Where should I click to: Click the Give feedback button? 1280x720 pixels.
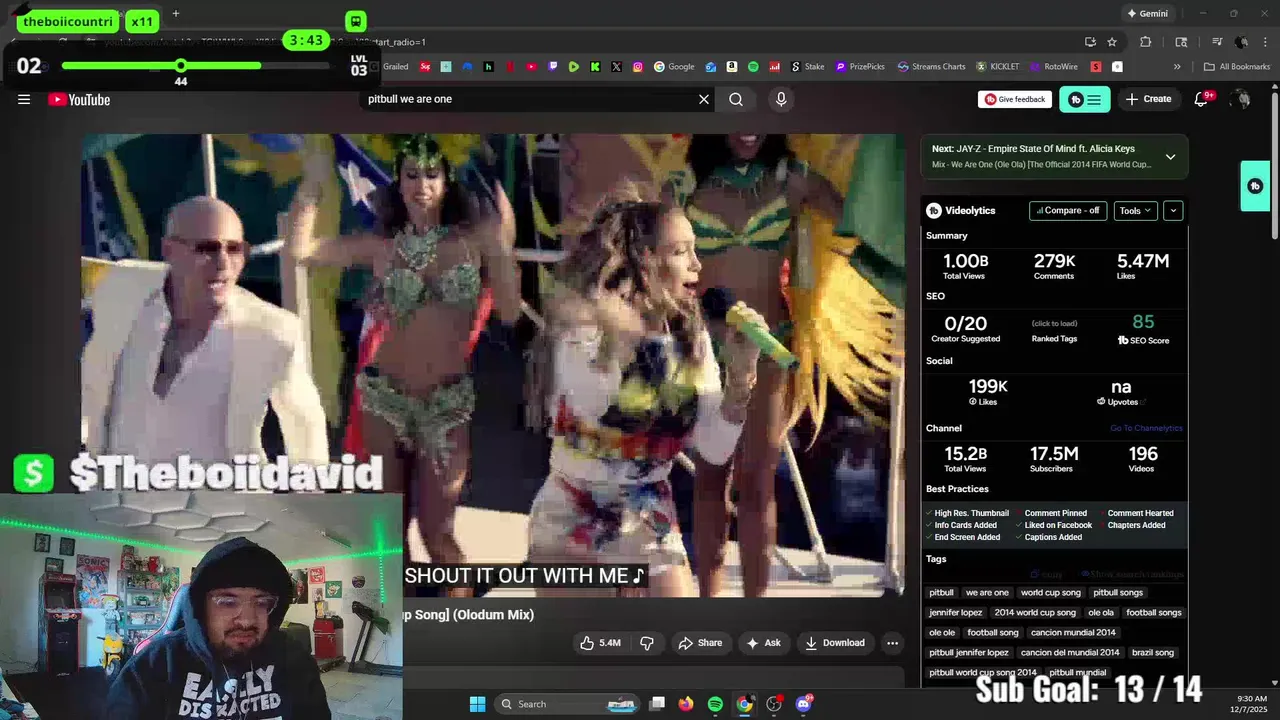pos(1015,99)
